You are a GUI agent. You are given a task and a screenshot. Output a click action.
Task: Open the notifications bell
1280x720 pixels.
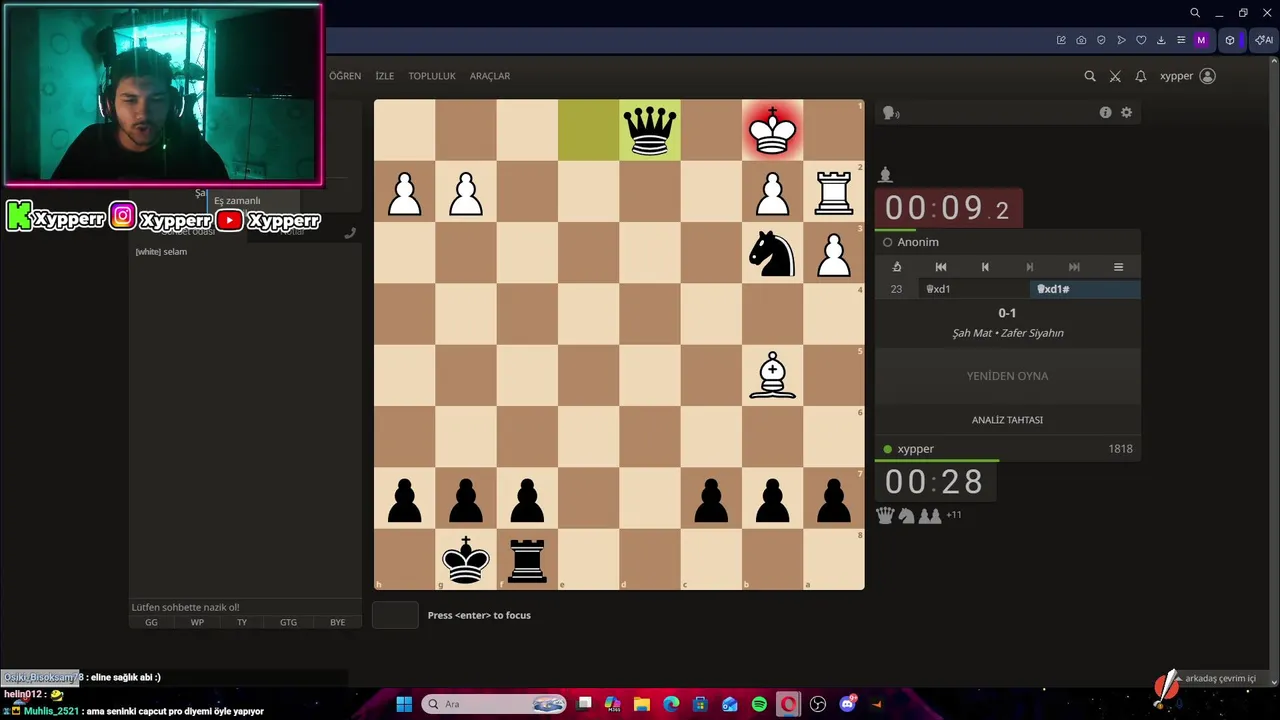[x=1140, y=76]
